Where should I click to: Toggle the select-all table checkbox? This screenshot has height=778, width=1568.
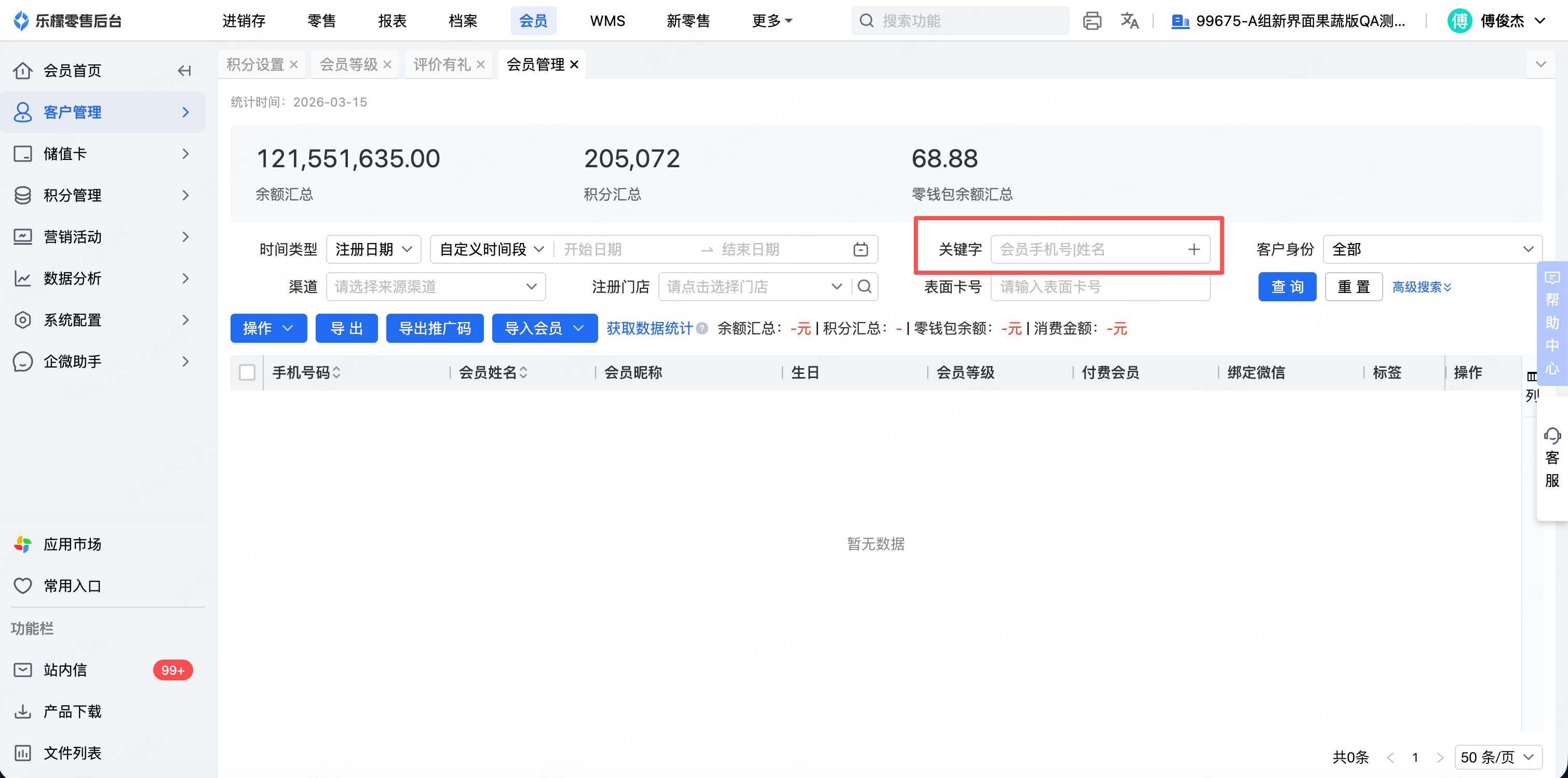(x=247, y=372)
